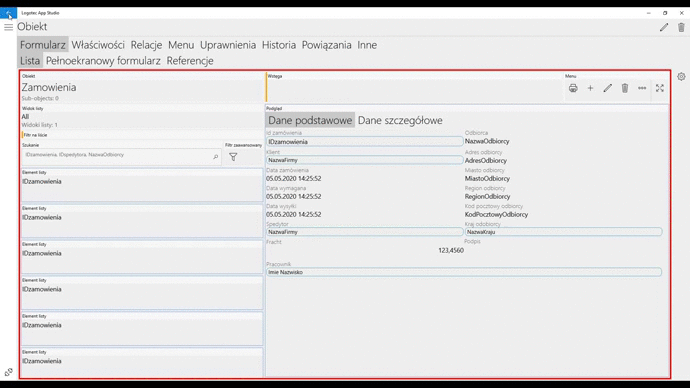Image resolution: width=690 pixels, height=388 pixels.
Task: Open the hamburger navigation menu
Action: pyautogui.click(x=8, y=27)
